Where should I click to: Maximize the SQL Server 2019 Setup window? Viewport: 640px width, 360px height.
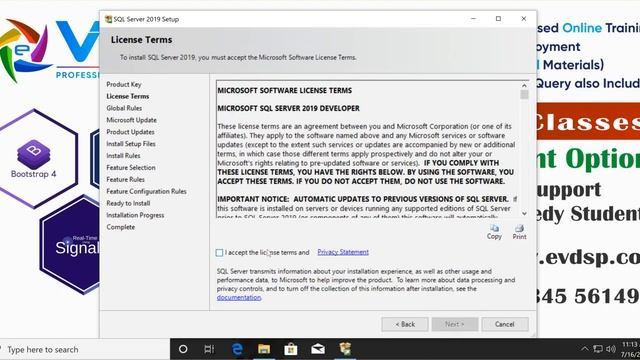(x=498, y=19)
